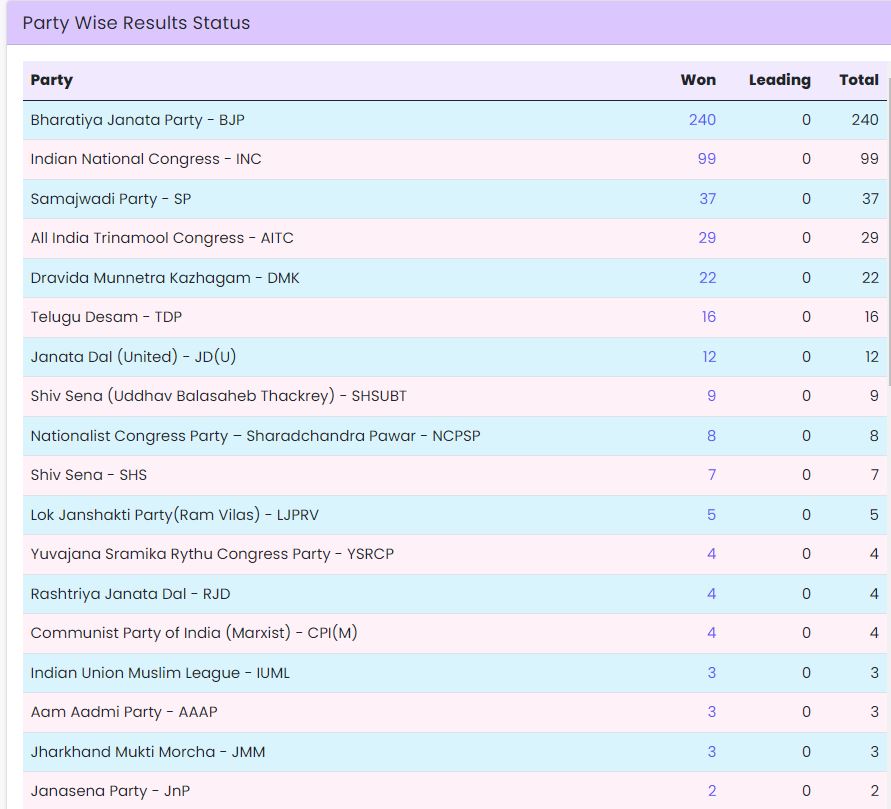
Task: Open BJP's 240 won seats link
Action: (x=702, y=120)
